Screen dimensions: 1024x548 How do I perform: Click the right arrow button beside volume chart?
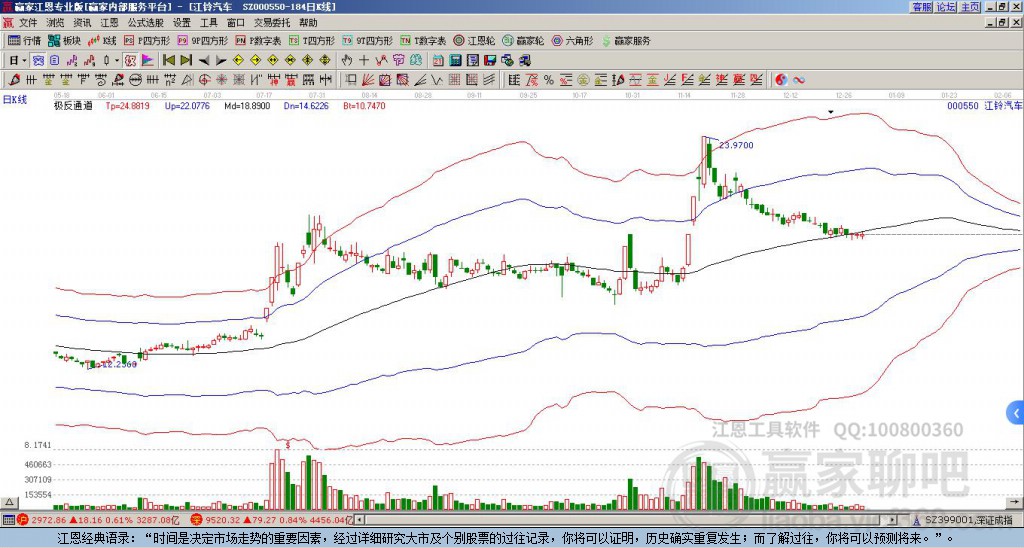coord(1015,502)
